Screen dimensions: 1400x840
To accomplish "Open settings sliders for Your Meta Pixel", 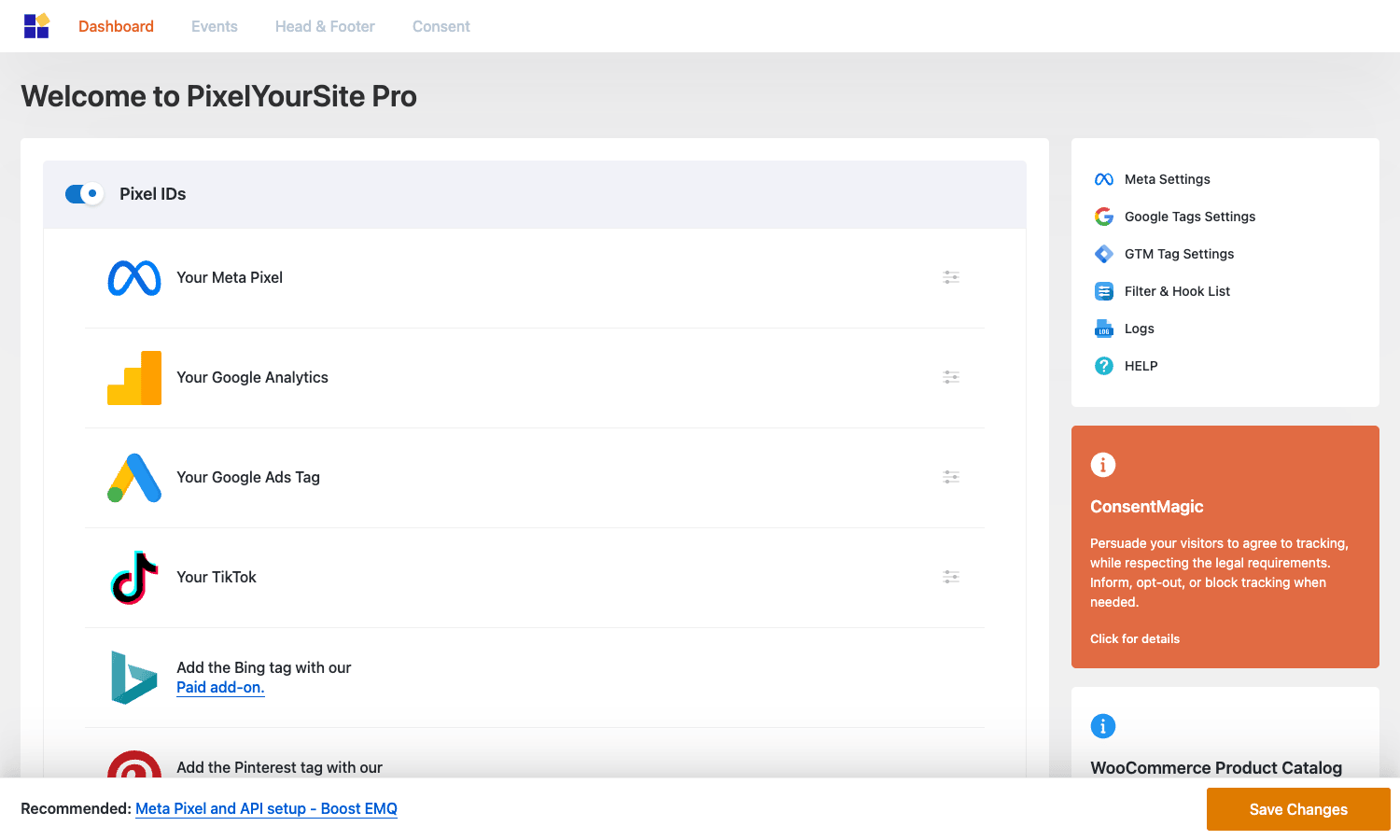I will pos(951,277).
